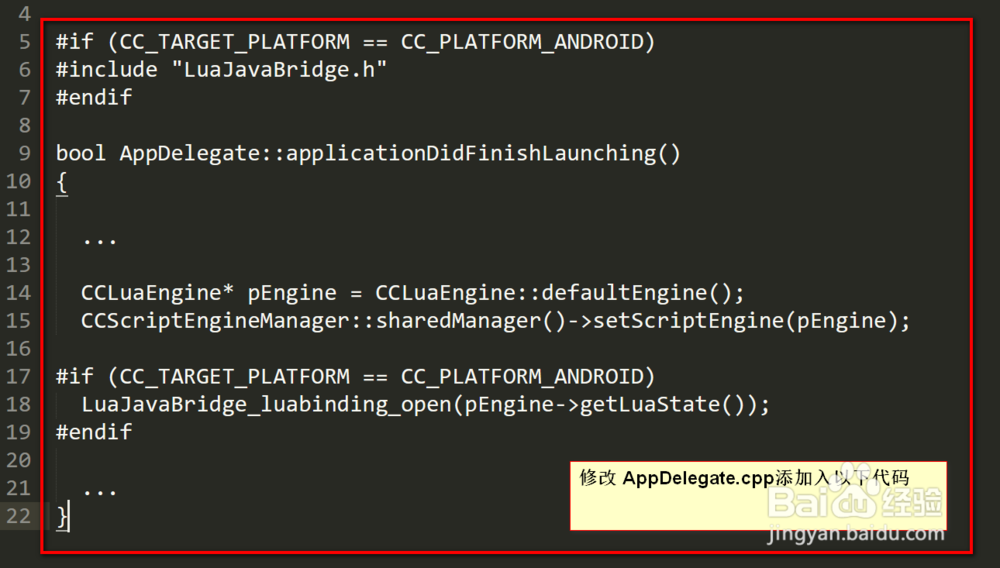
Task: Click line number 14 in gutter
Action: coord(18,293)
